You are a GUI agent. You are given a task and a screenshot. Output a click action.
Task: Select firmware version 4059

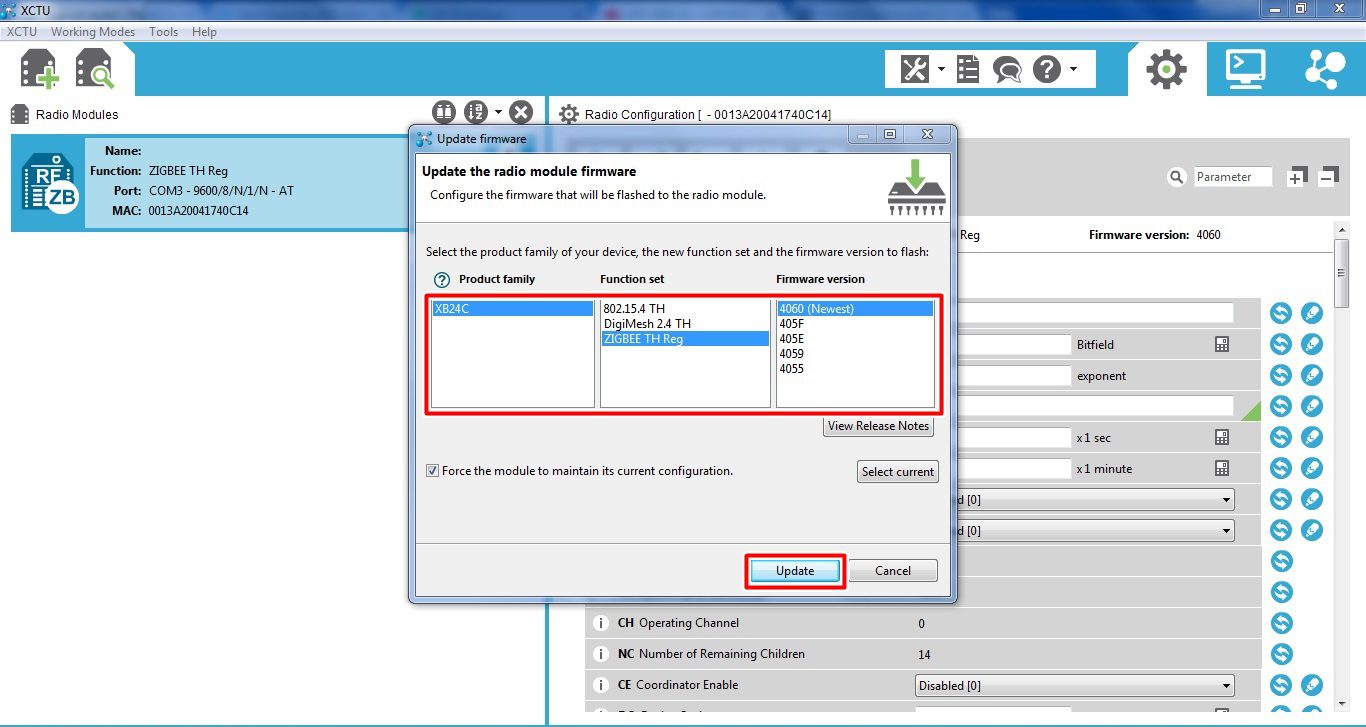[x=855, y=354]
